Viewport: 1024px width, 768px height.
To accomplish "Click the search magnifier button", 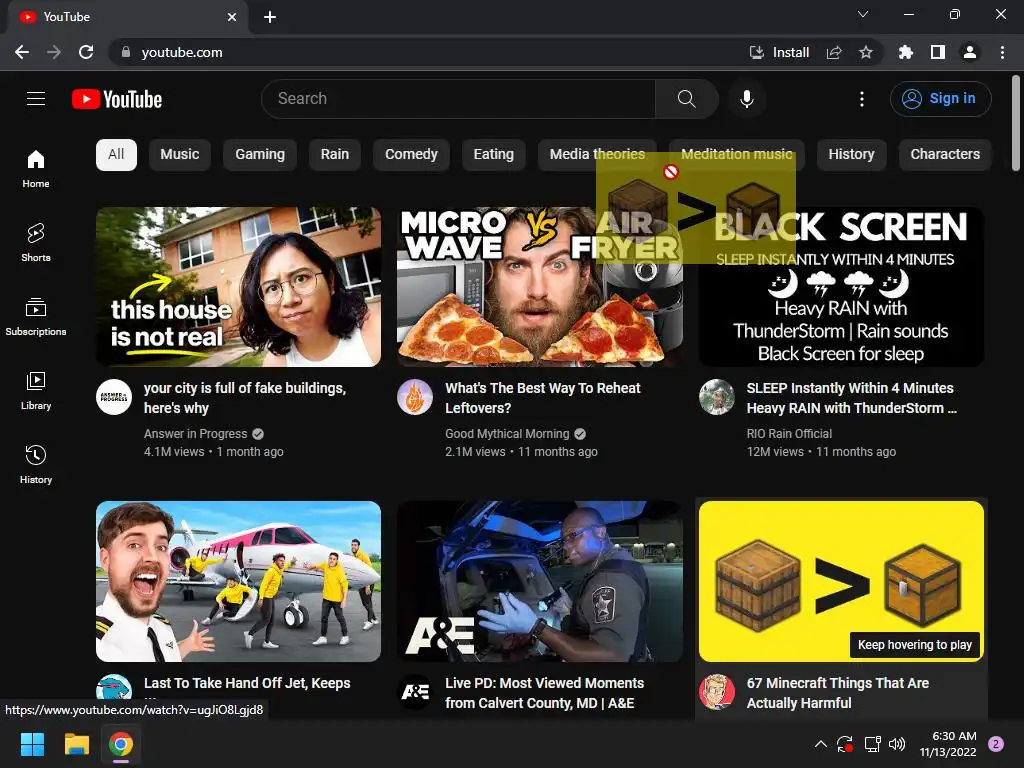I will click(x=686, y=99).
